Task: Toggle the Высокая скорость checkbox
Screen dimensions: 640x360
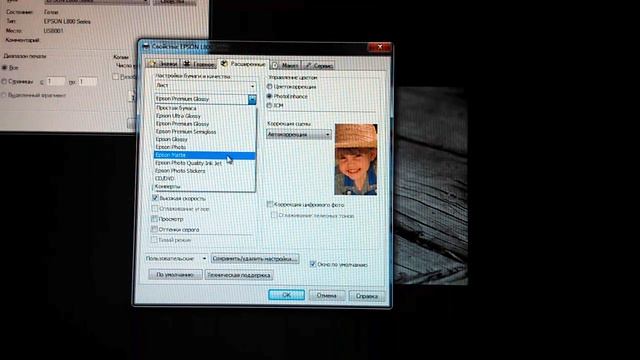Action: (155, 198)
